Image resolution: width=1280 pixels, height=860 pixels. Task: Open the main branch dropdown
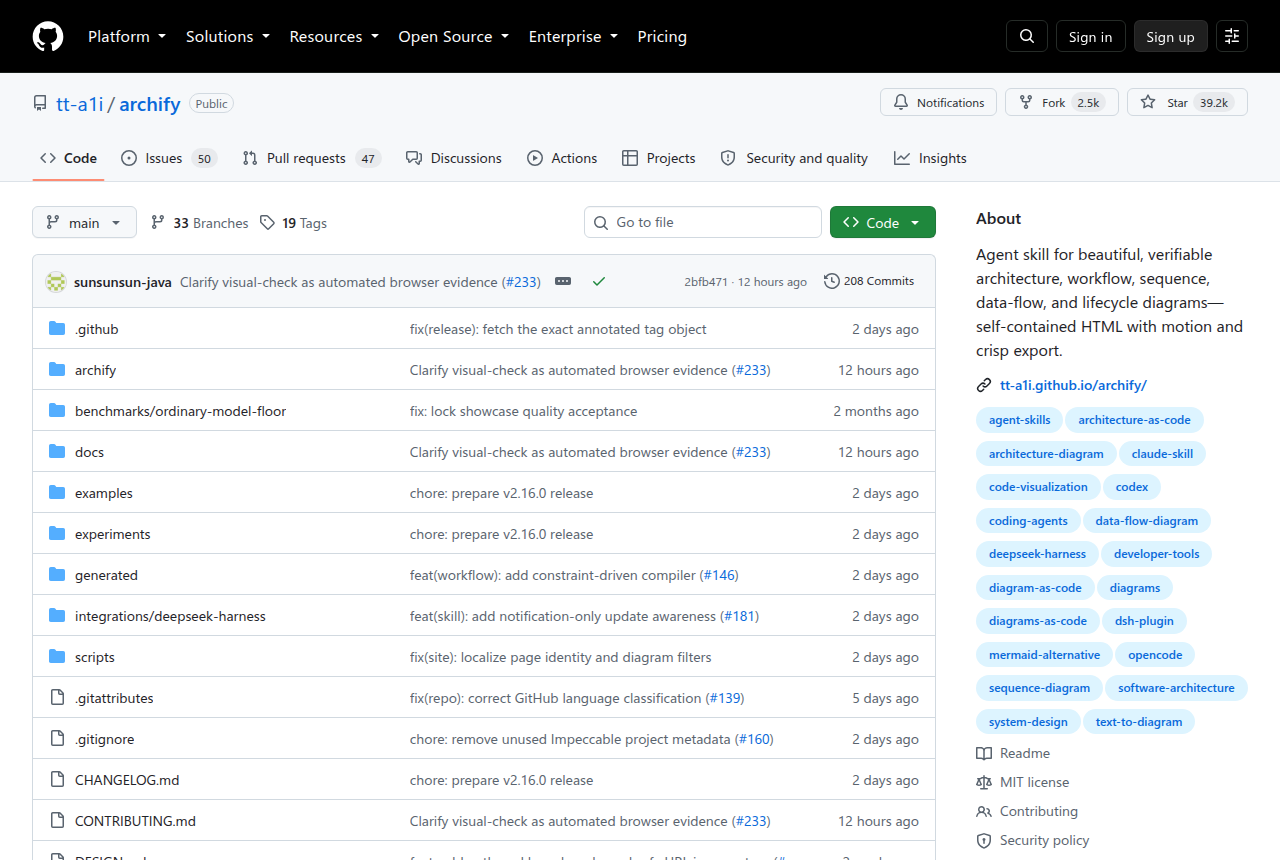coord(84,222)
